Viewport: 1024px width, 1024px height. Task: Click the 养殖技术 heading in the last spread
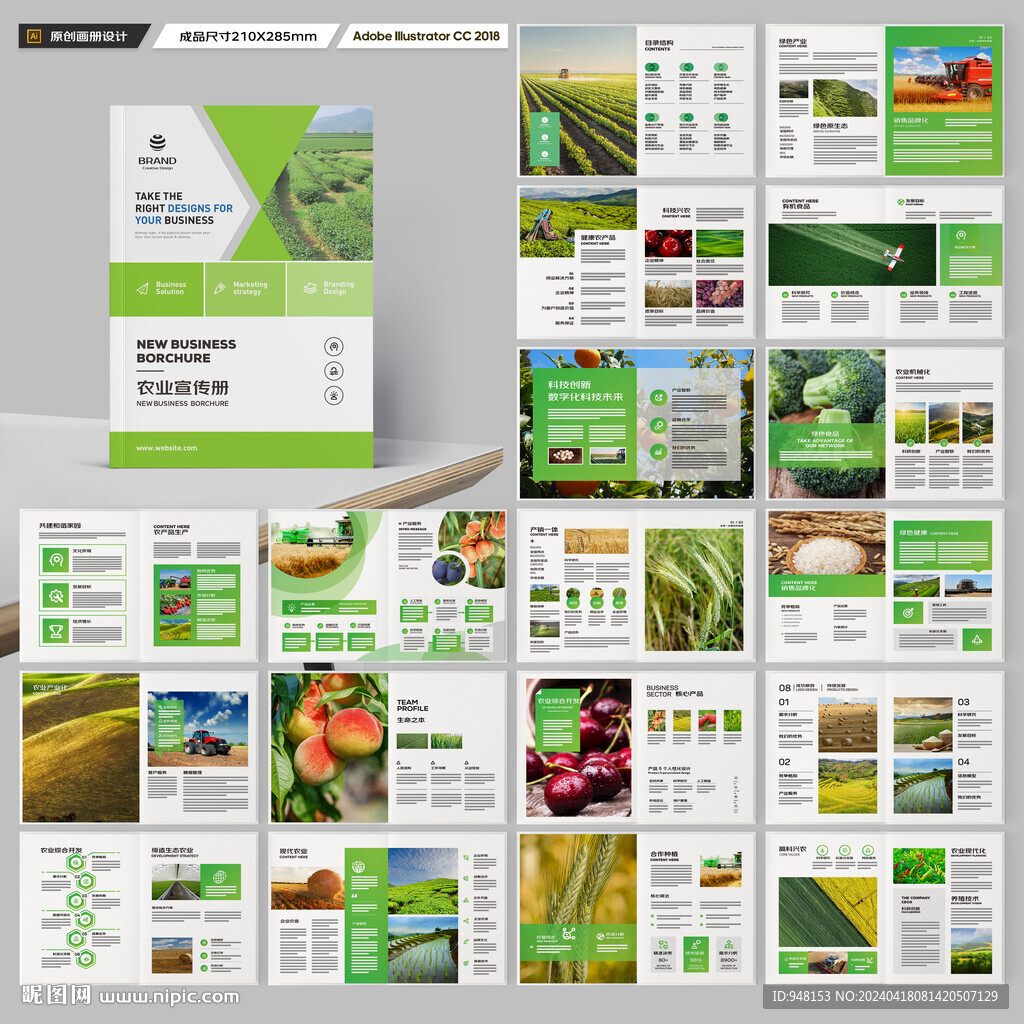click(965, 899)
